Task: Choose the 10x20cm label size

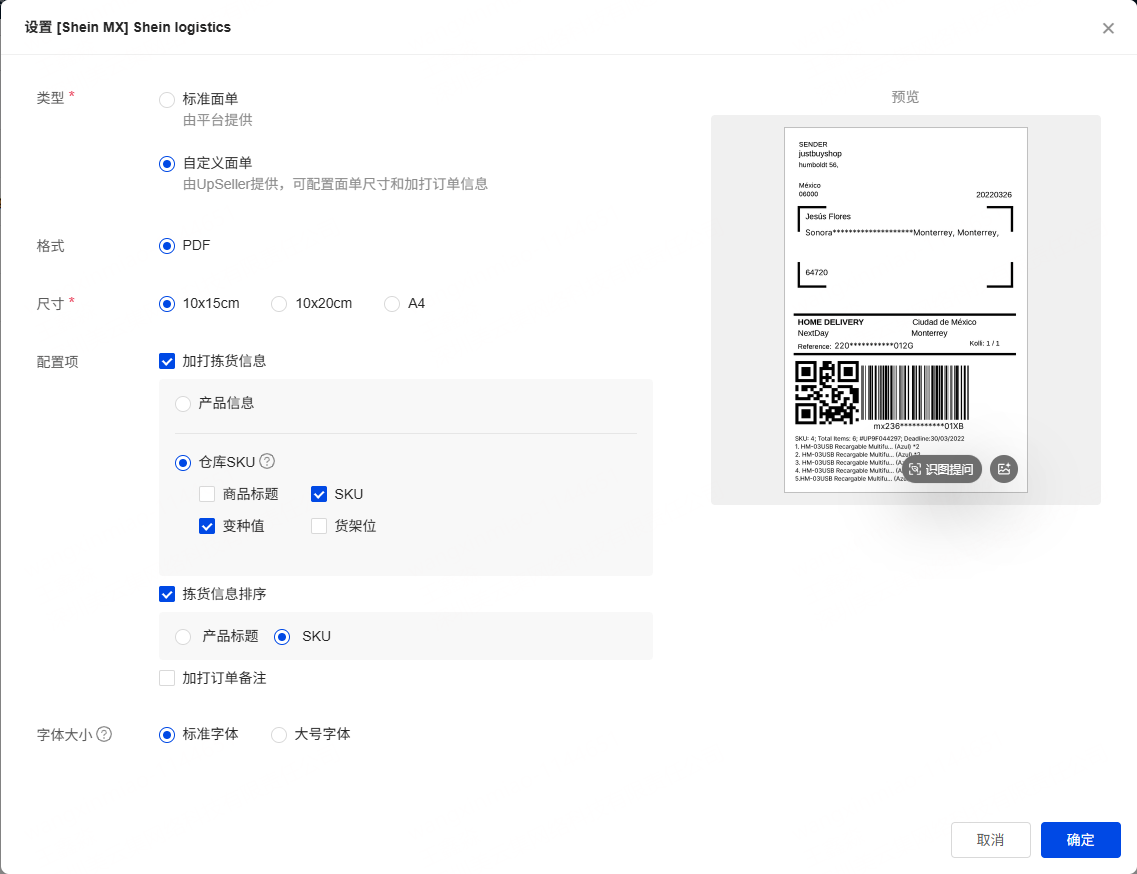Action: click(280, 304)
